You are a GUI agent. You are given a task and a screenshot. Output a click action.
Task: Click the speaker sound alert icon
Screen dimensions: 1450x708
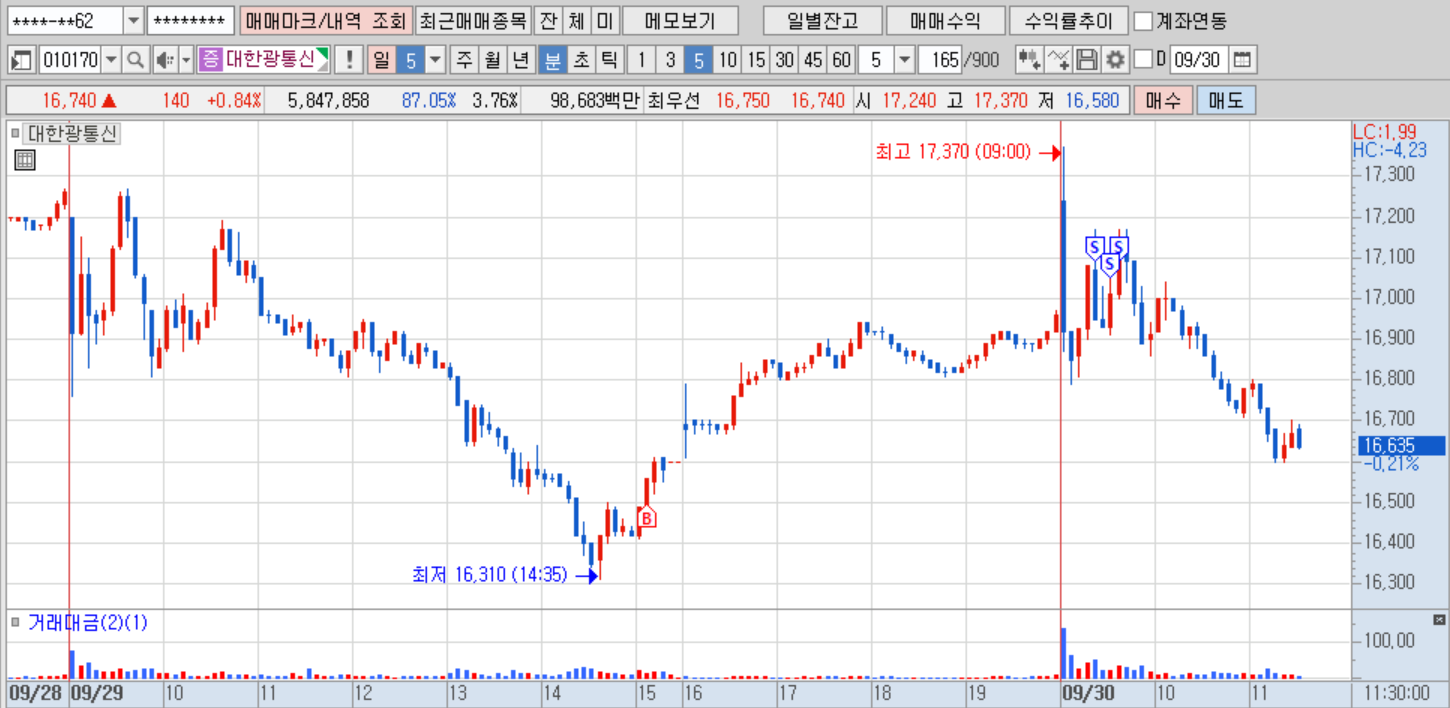[163, 60]
